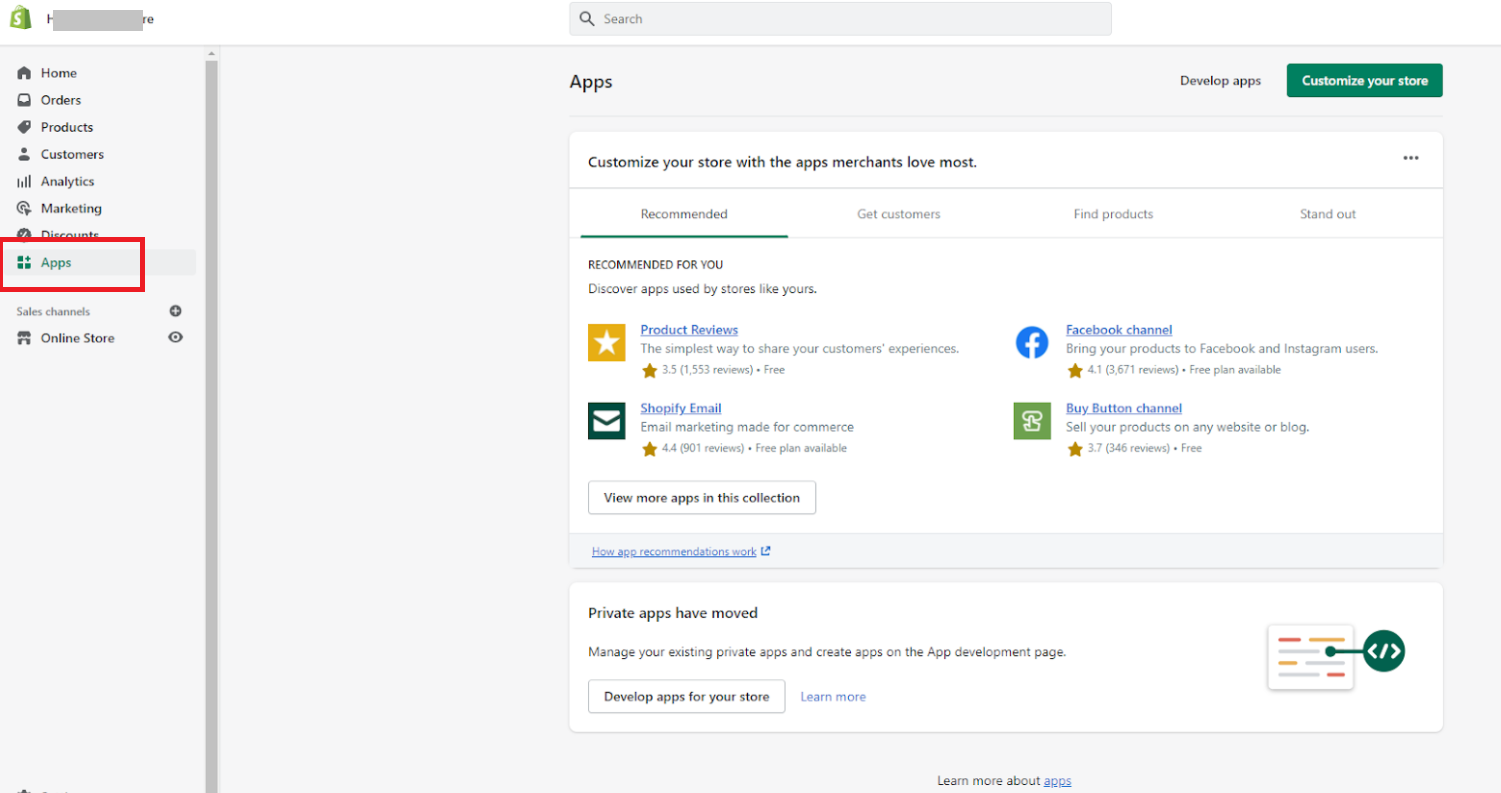Viewport: 1501px width, 793px height.
Task: Switch to the Stand out tab
Action: (x=1328, y=214)
